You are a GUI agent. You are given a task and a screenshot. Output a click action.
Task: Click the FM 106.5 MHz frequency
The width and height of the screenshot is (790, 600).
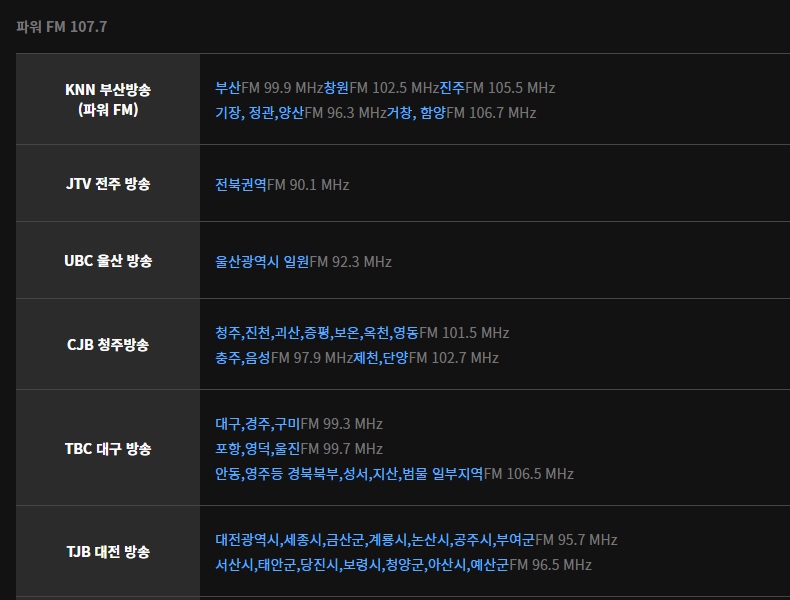click(529, 474)
